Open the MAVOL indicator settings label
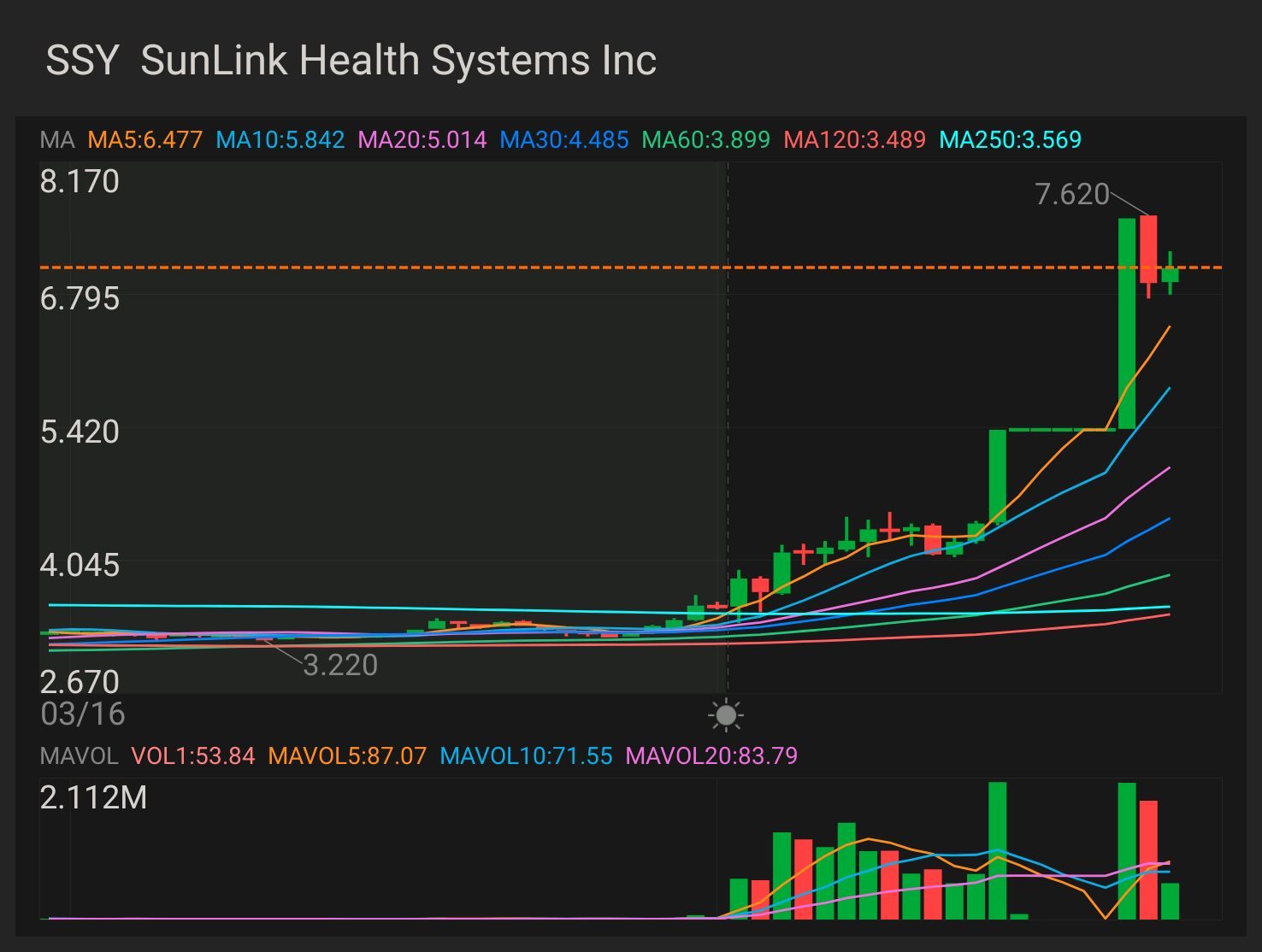This screenshot has height=952, width=1262. click(79, 755)
